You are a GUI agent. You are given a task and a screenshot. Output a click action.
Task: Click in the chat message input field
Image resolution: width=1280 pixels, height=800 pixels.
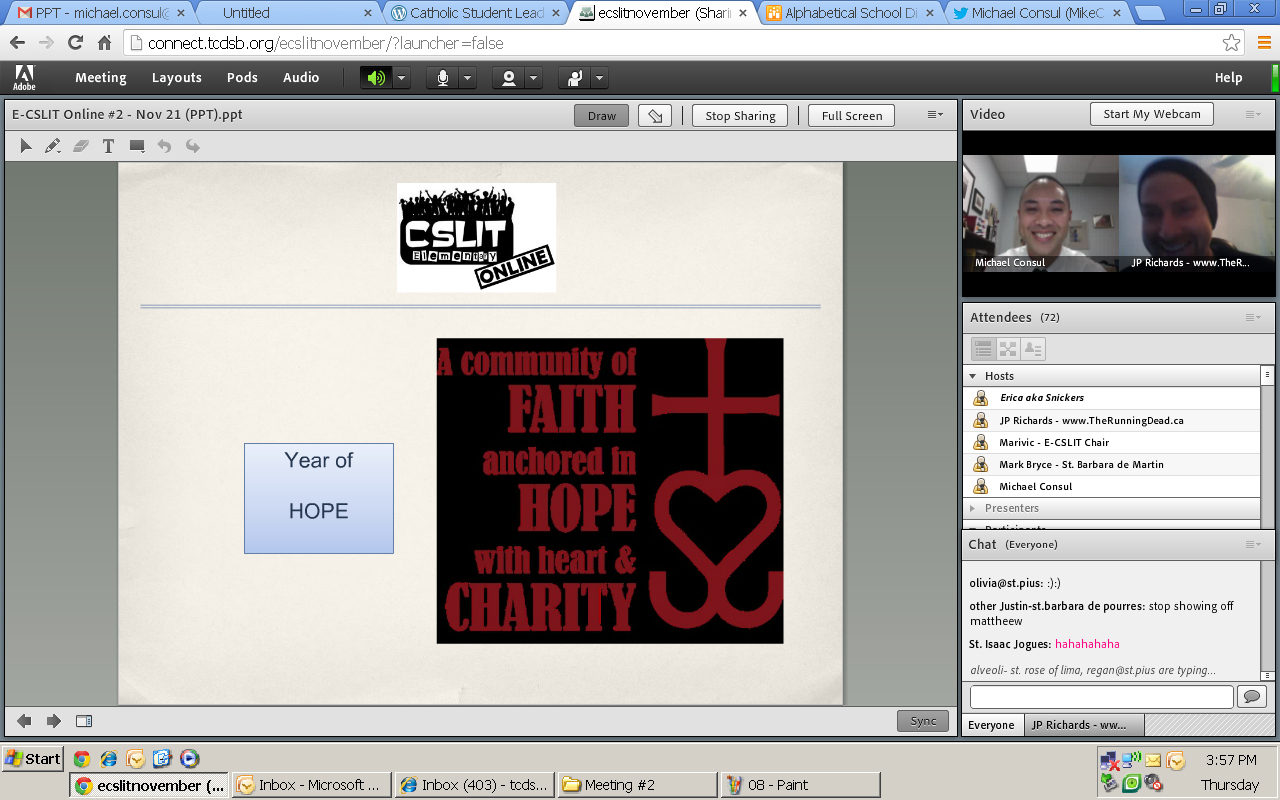(1101, 696)
